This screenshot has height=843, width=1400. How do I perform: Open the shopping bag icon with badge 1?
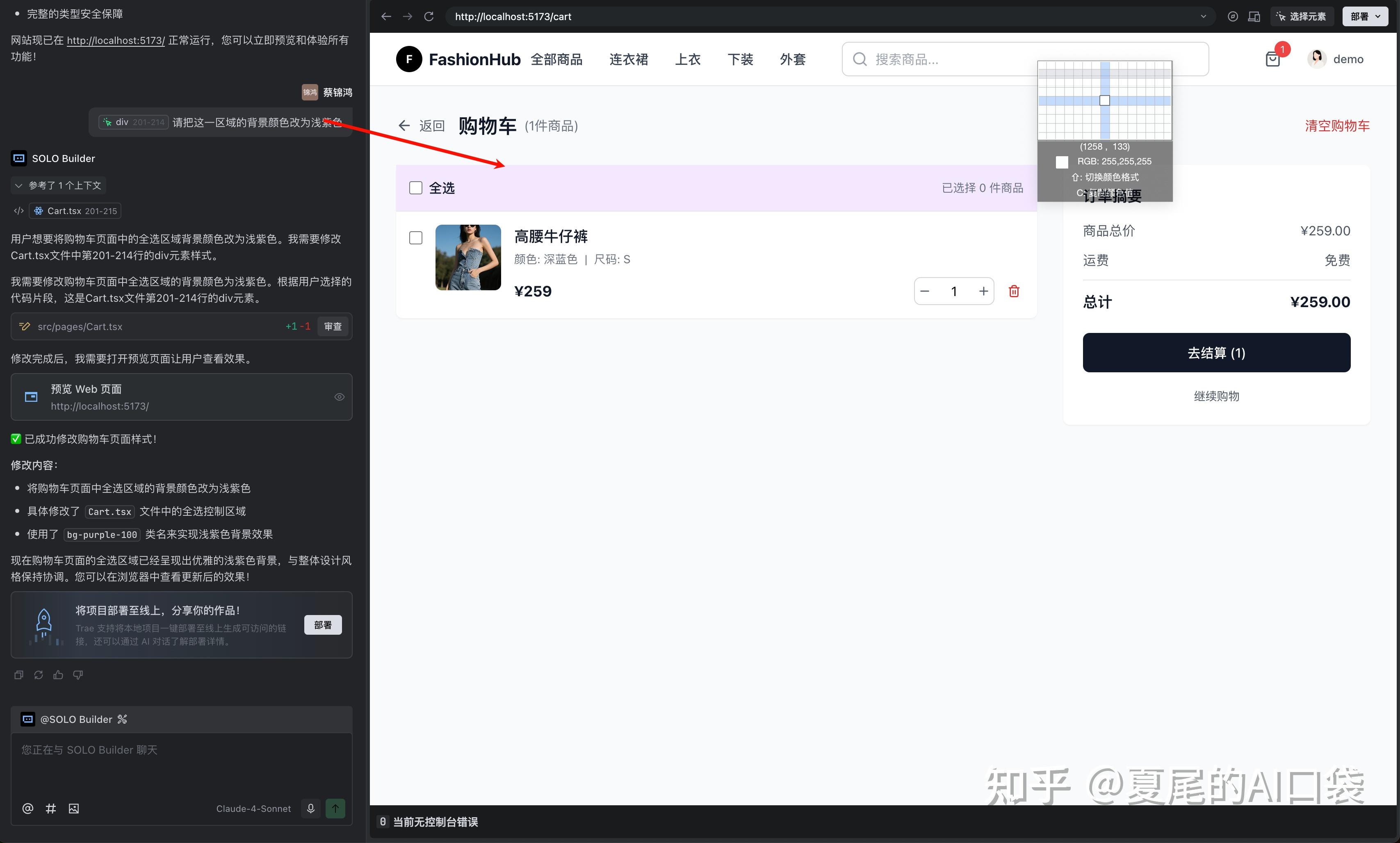1273,59
